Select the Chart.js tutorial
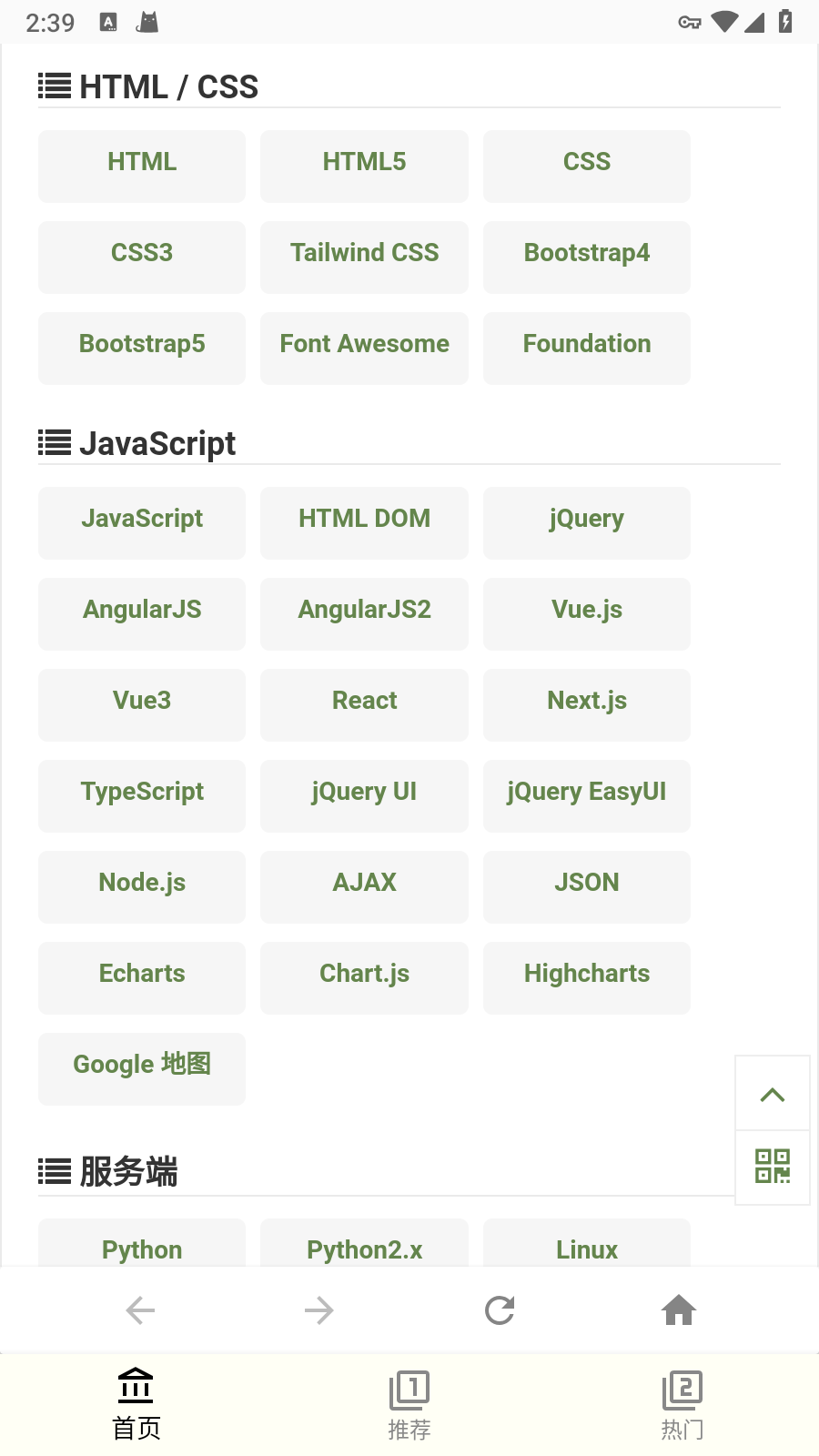This screenshot has width=819, height=1456. pos(364,977)
